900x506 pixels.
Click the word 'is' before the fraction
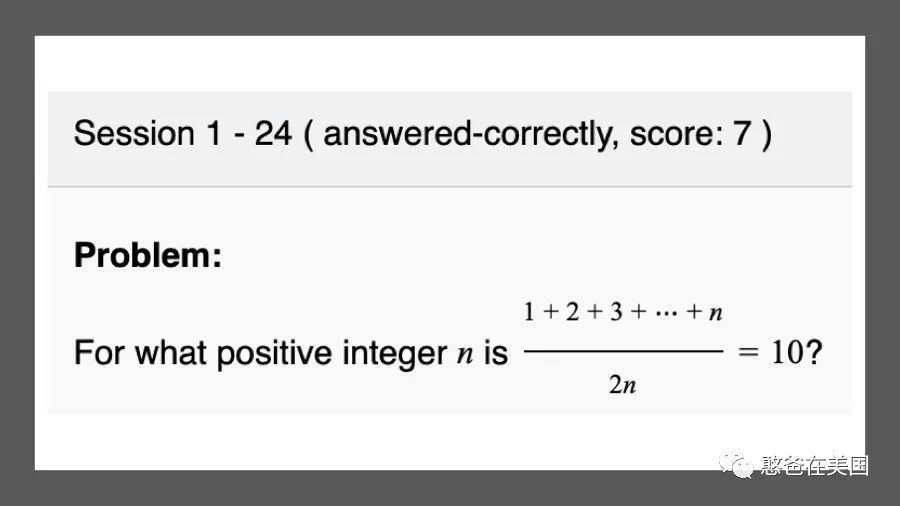[496, 352]
